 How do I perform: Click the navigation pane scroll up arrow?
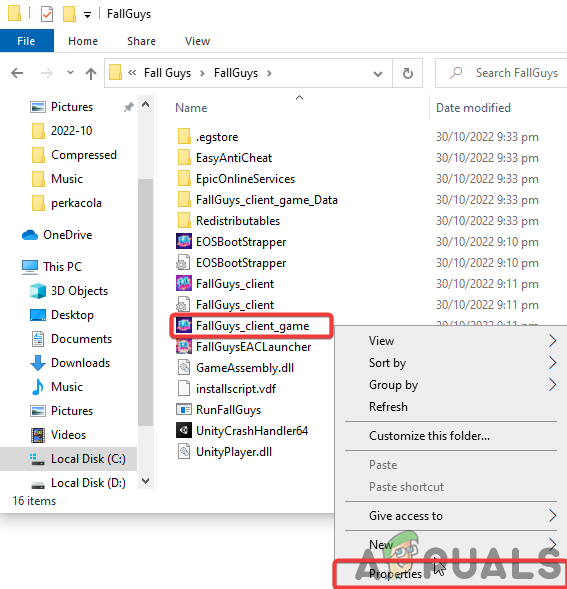click(145, 104)
